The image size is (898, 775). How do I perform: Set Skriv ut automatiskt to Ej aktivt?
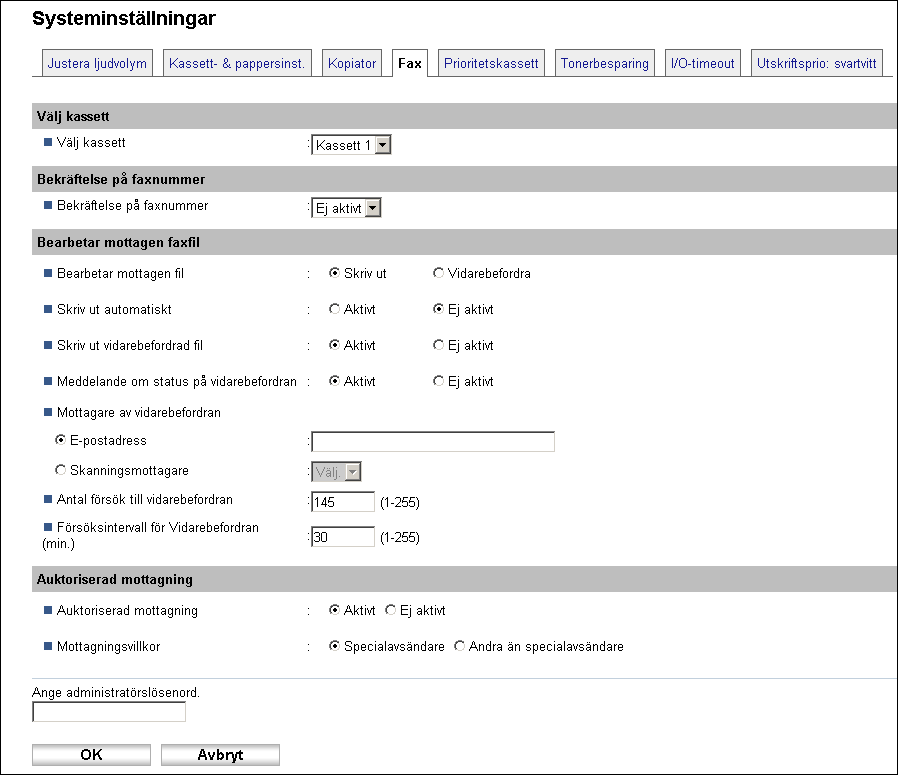pos(438,309)
